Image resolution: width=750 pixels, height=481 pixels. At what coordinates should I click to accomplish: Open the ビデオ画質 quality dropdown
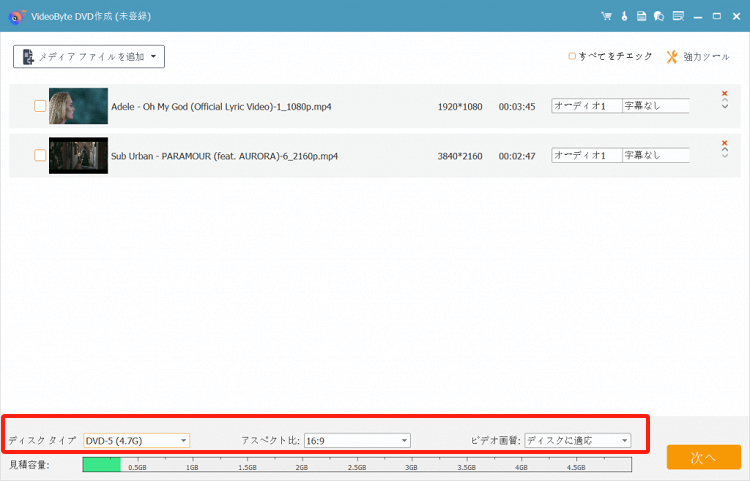click(x=577, y=440)
